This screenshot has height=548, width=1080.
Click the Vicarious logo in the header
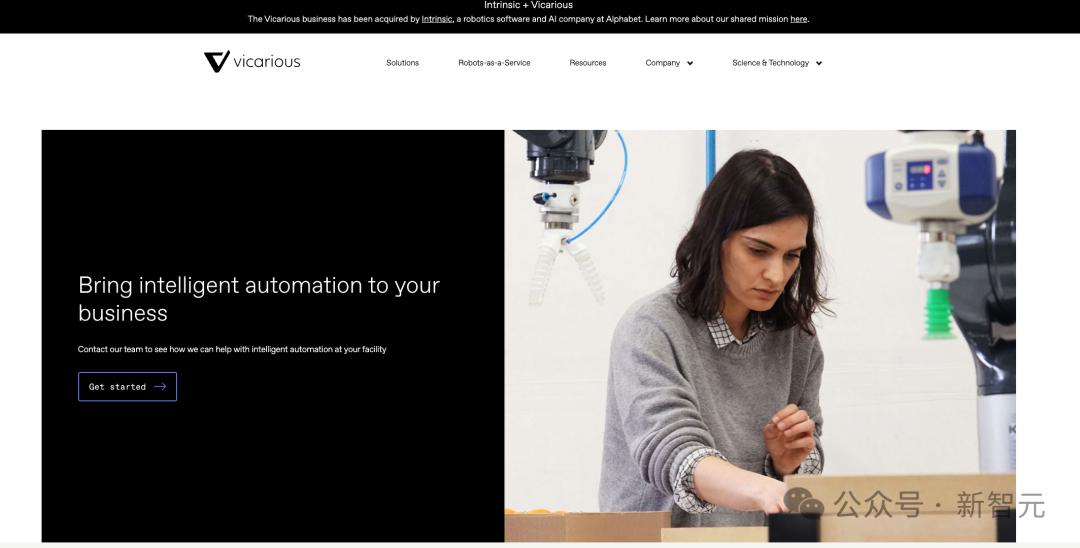[252, 61]
